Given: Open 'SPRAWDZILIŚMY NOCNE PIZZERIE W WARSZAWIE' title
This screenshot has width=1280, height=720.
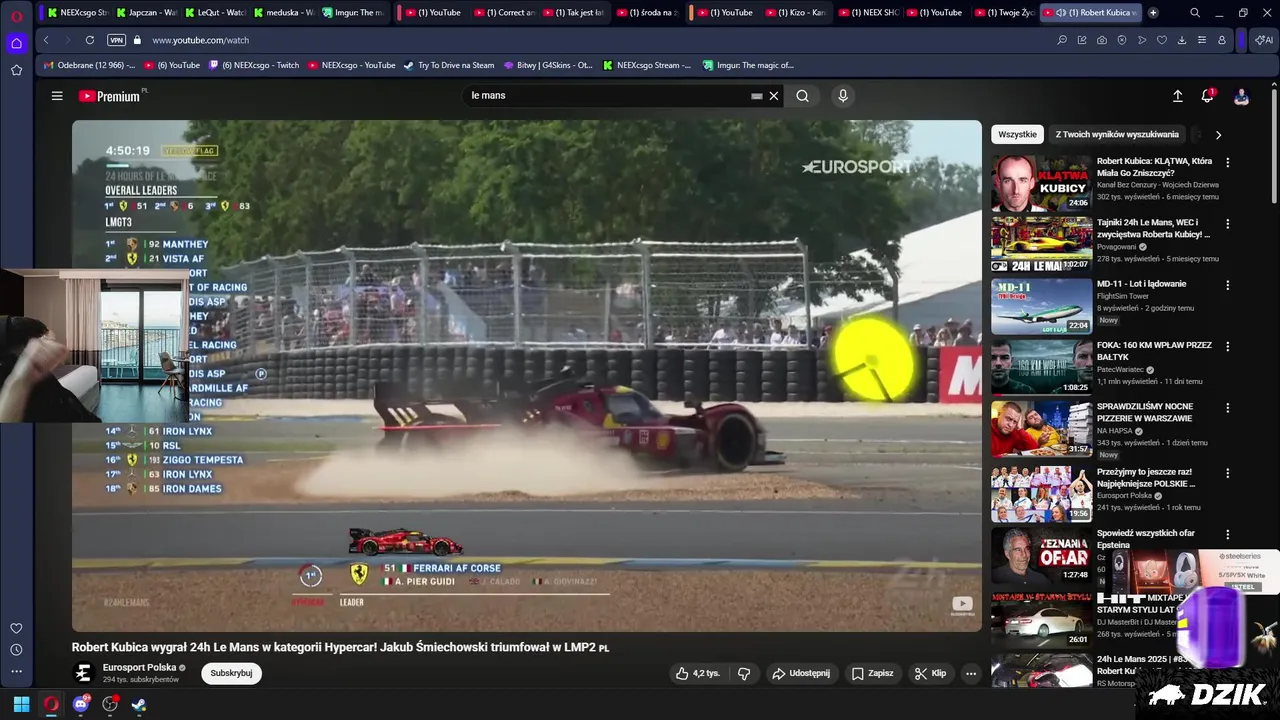Looking at the screenshot, I should 1145,412.
